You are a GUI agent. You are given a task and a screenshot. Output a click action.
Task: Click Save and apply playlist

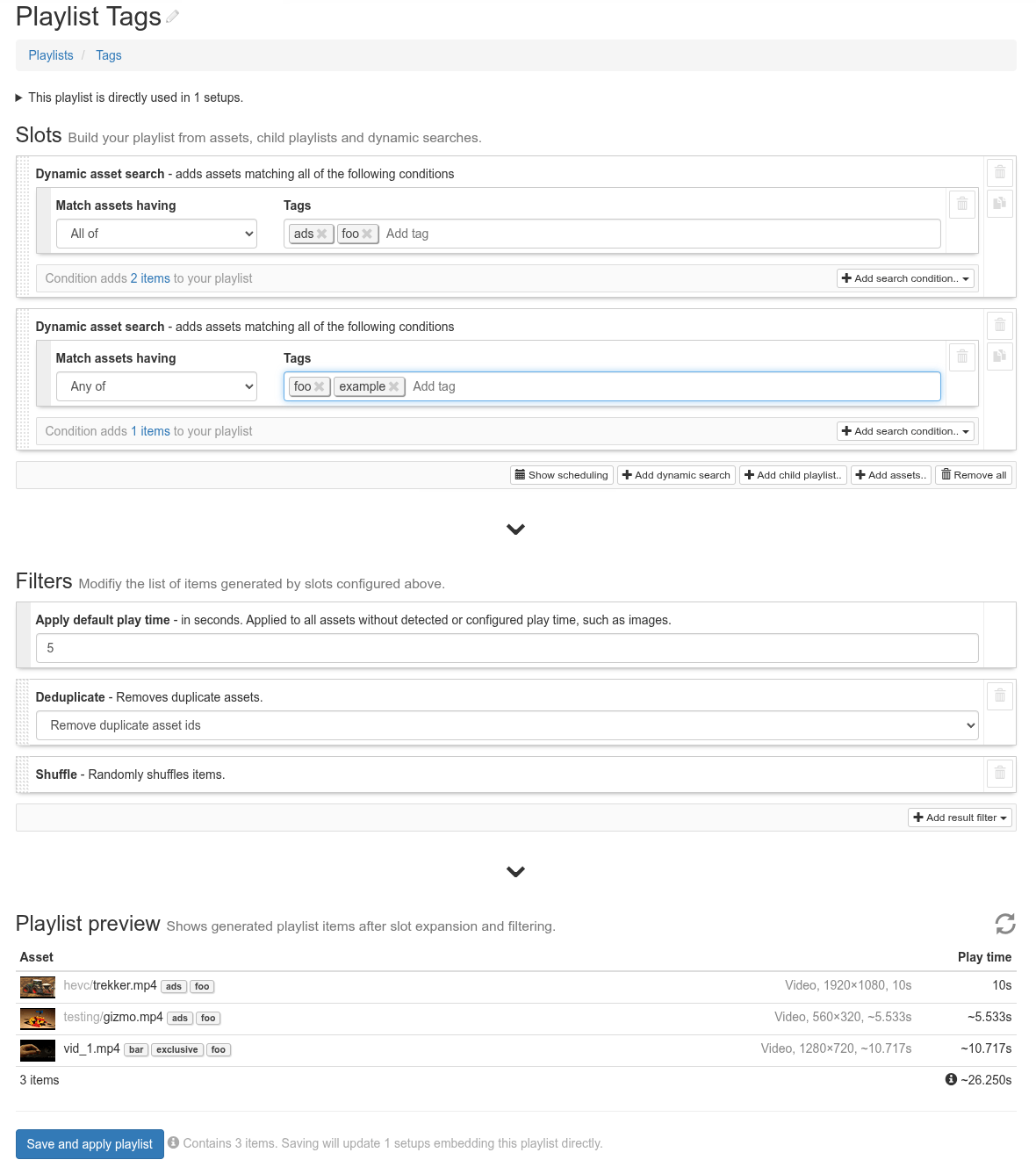pos(90,1143)
